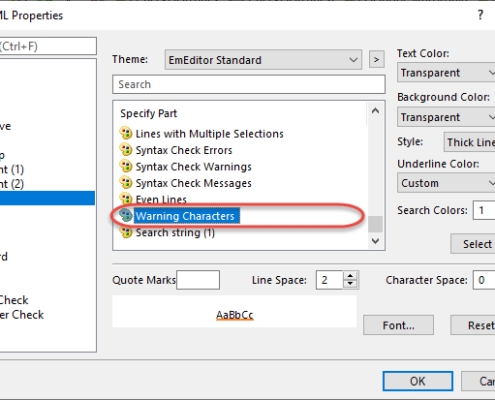This screenshot has height=400, width=495.
Task: Click palette icon beside Lines with Multiple Selections
Action: coord(126,133)
